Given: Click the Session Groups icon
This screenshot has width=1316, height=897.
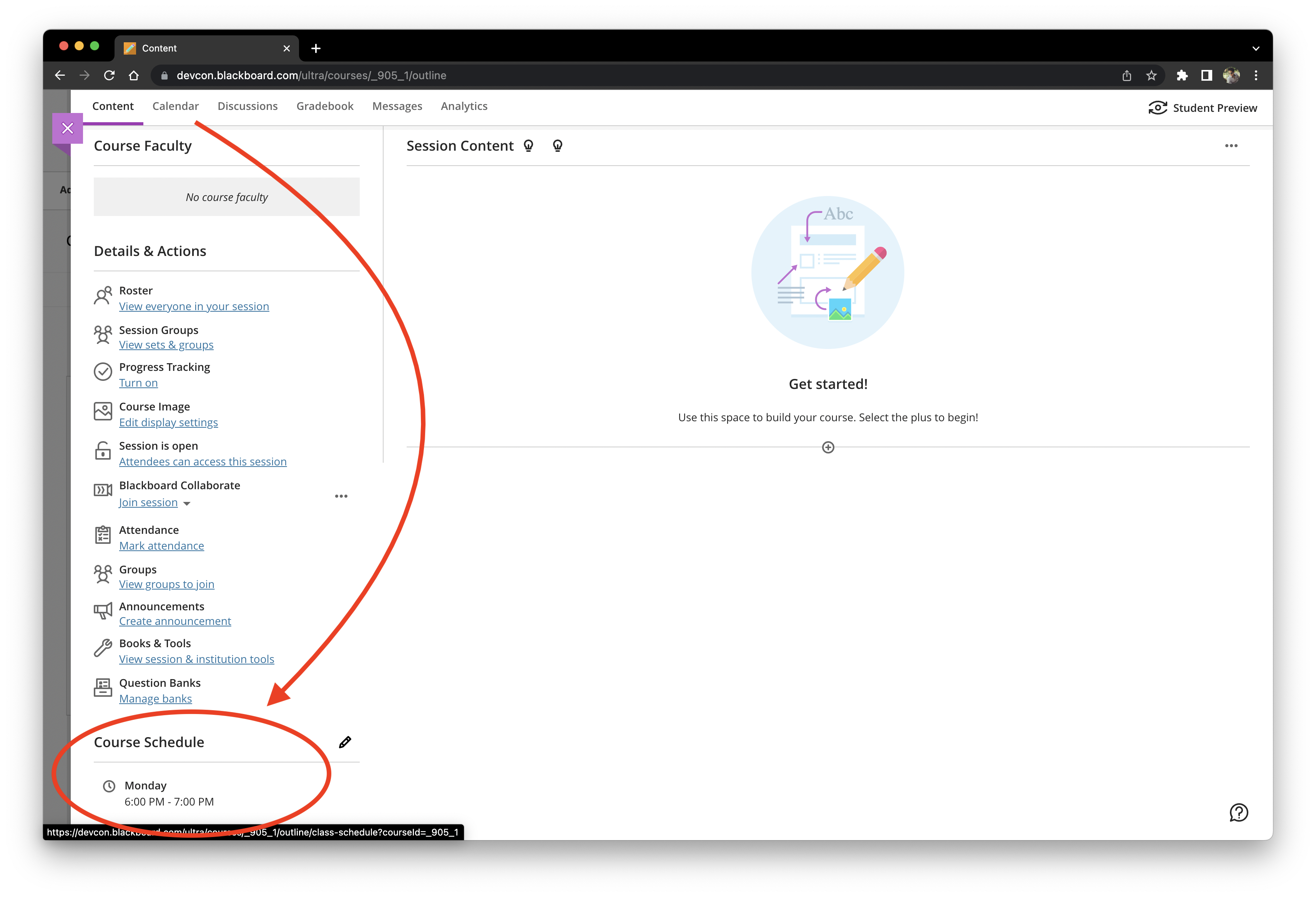Looking at the screenshot, I should pos(103,335).
